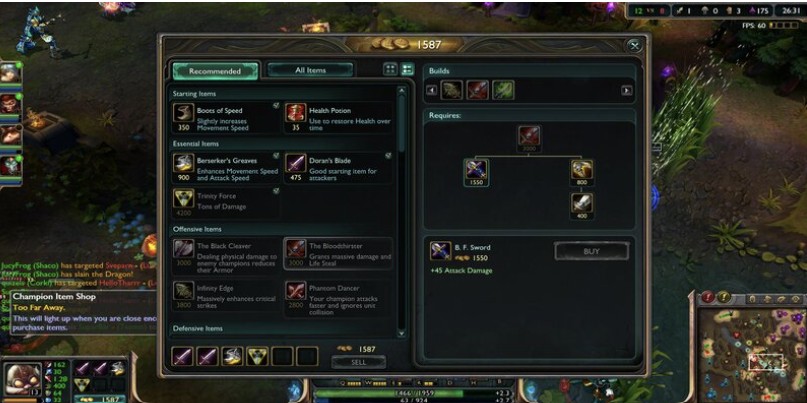Toggle the grid view layout button
The width and height of the screenshot is (807, 403).
(390, 69)
